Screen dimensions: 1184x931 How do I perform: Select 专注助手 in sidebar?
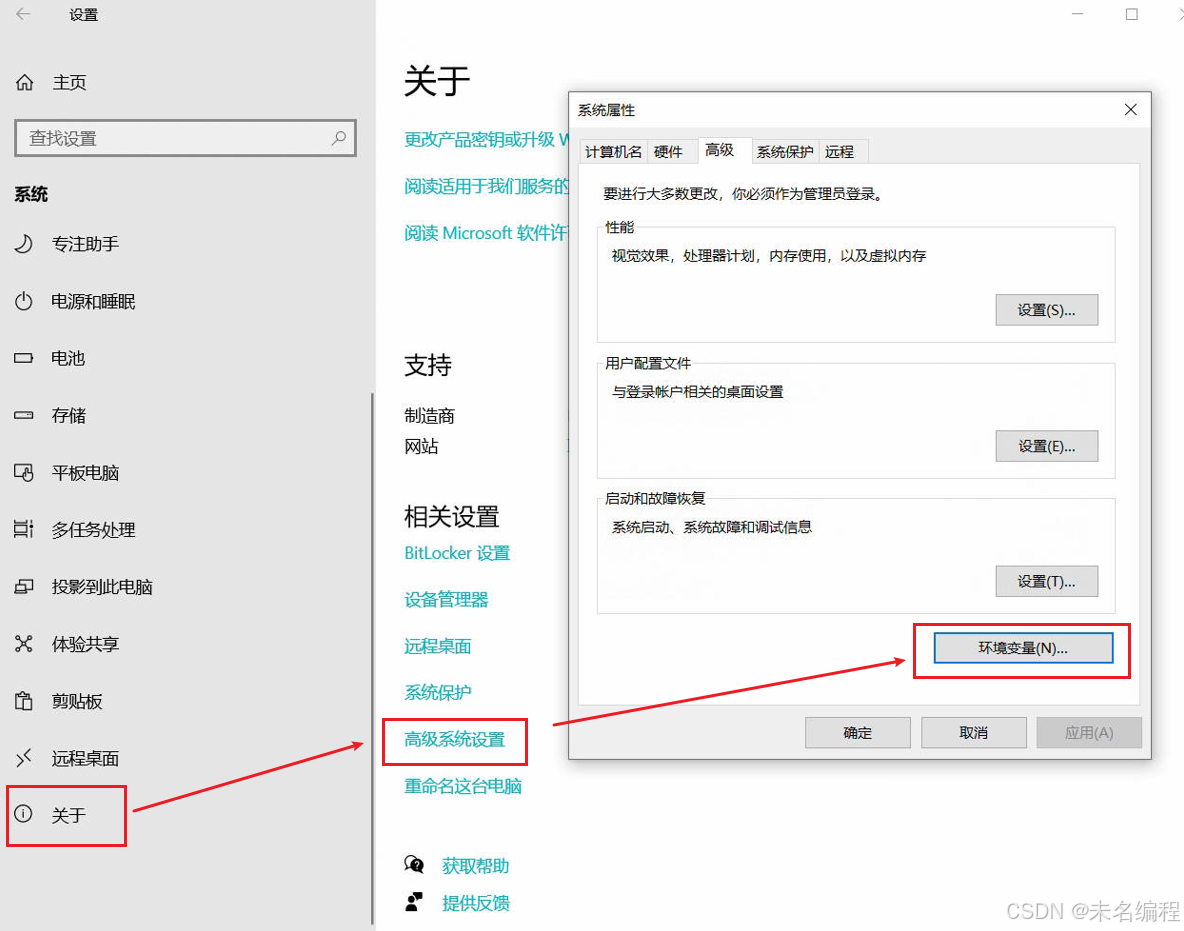tap(85, 244)
